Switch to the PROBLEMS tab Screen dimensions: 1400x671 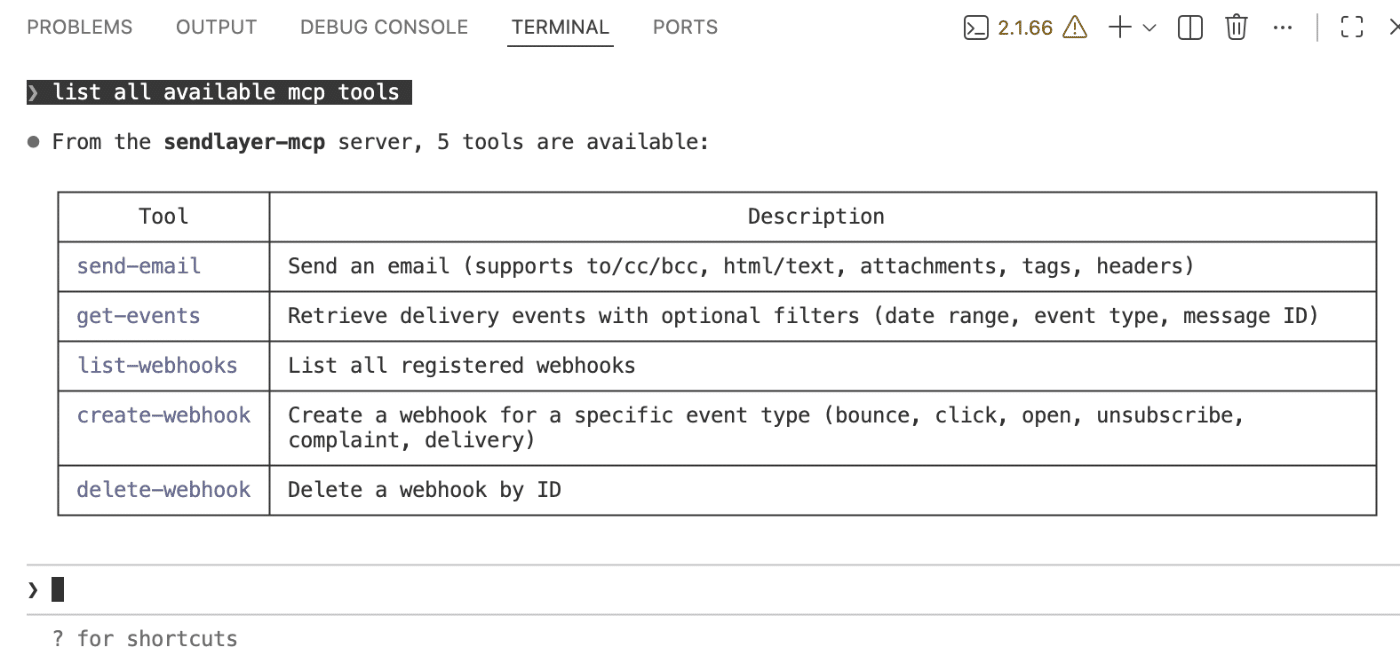point(79,27)
